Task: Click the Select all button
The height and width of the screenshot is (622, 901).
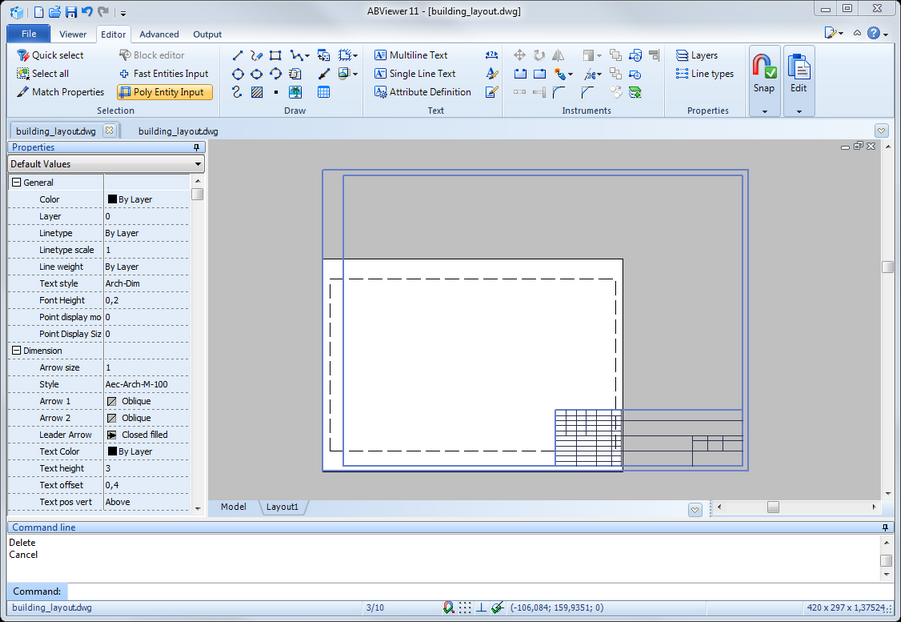Action: pyautogui.click(x=43, y=74)
